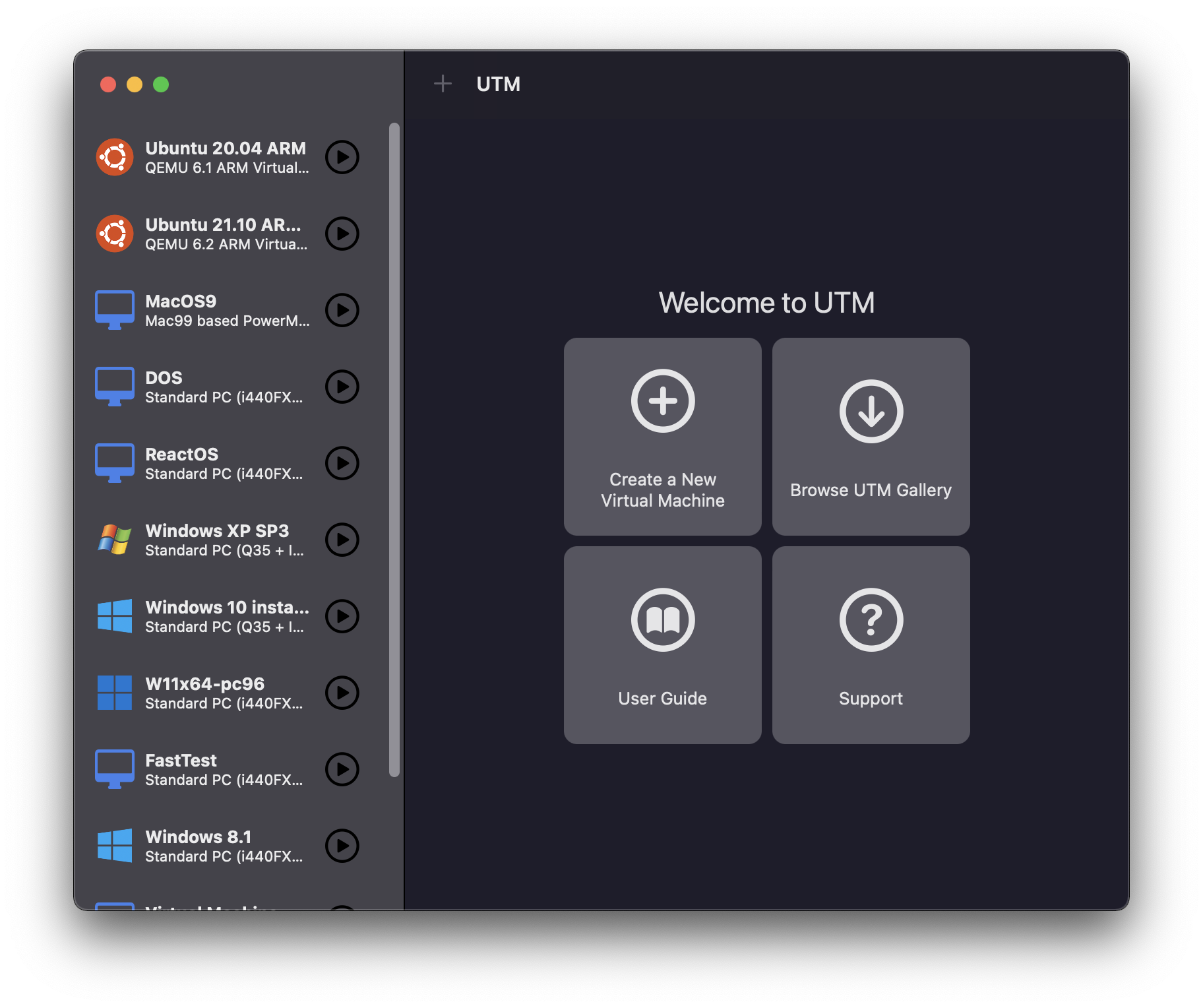The image size is (1203, 1008).
Task: Click the UTM window title text
Action: (499, 84)
